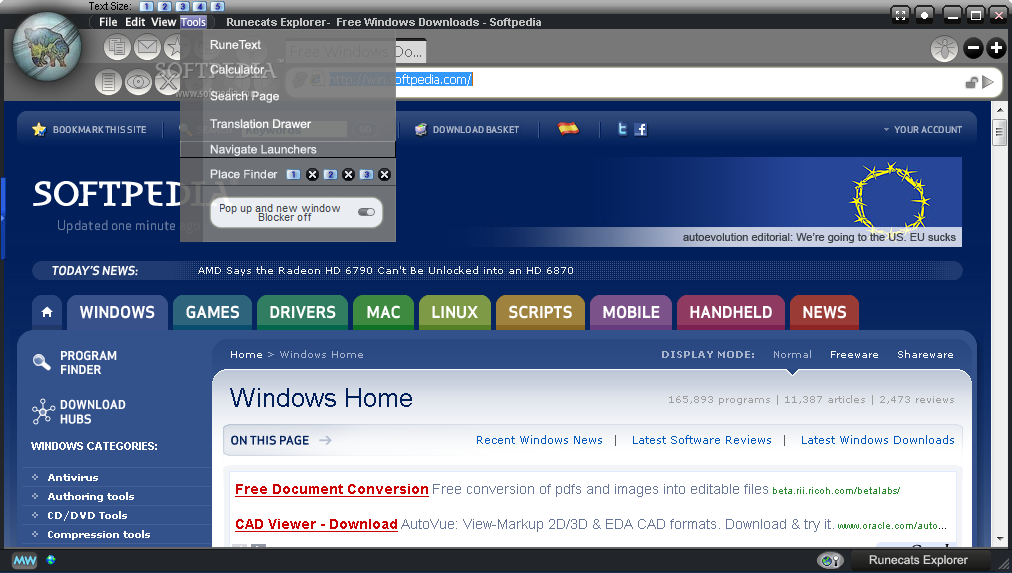Open Download Hubs
The height and width of the screenshot is (573, 1012).
click(x=79, y=412)
